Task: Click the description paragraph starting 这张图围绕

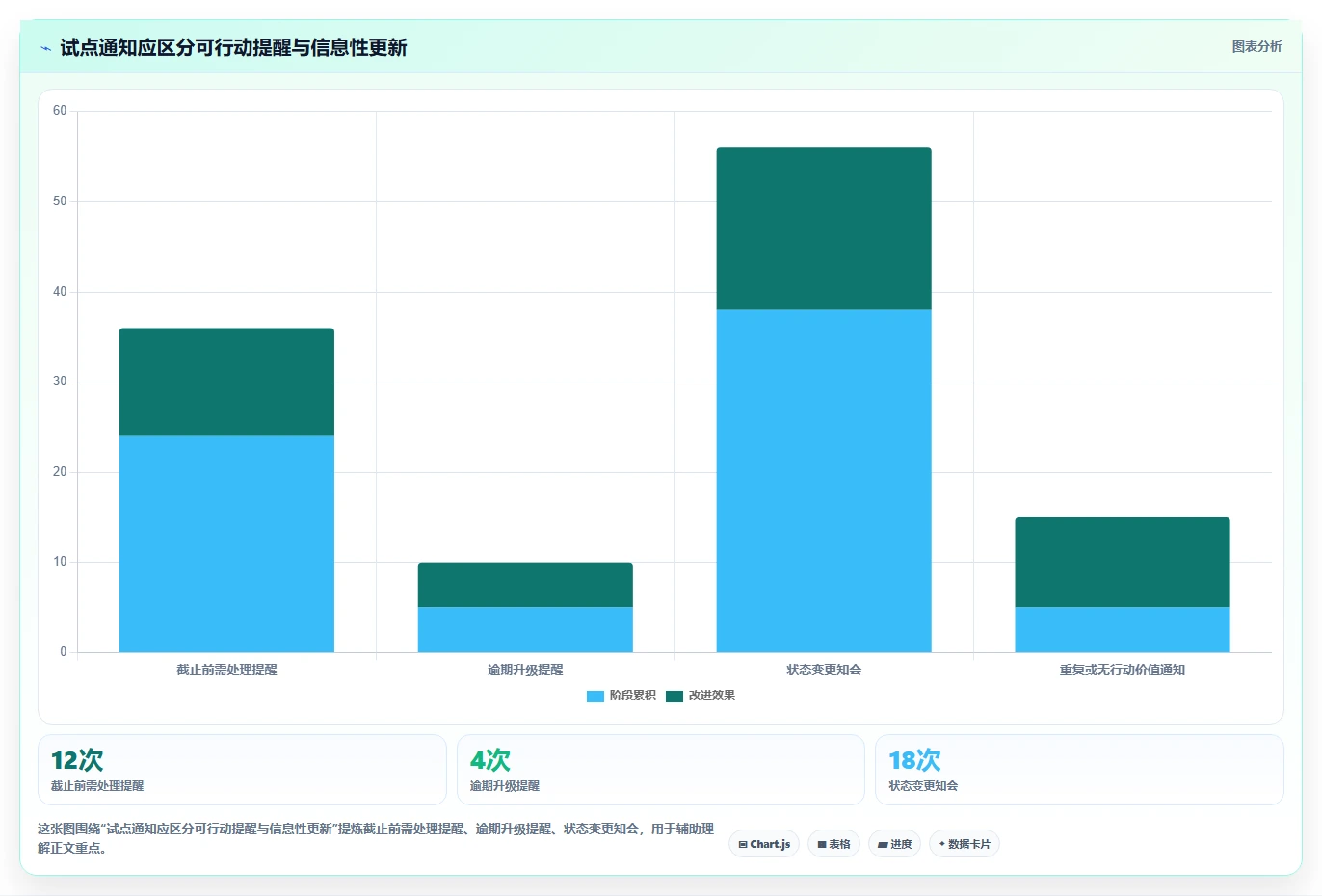Action: pyautogui.click(x=376, y=838)
